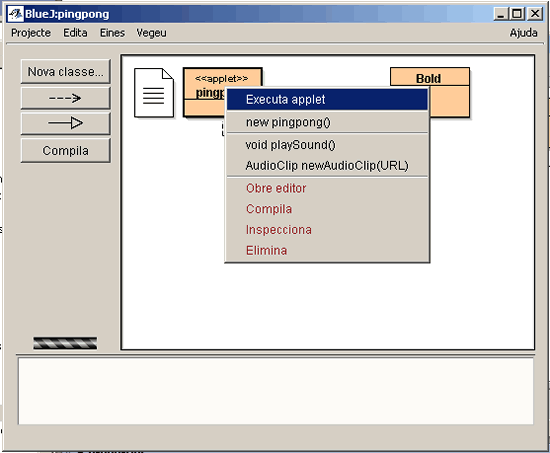Select Obre editor in context menu
Image resolution: width=550 pixels, height=453 pixels.
pos(327,188)
